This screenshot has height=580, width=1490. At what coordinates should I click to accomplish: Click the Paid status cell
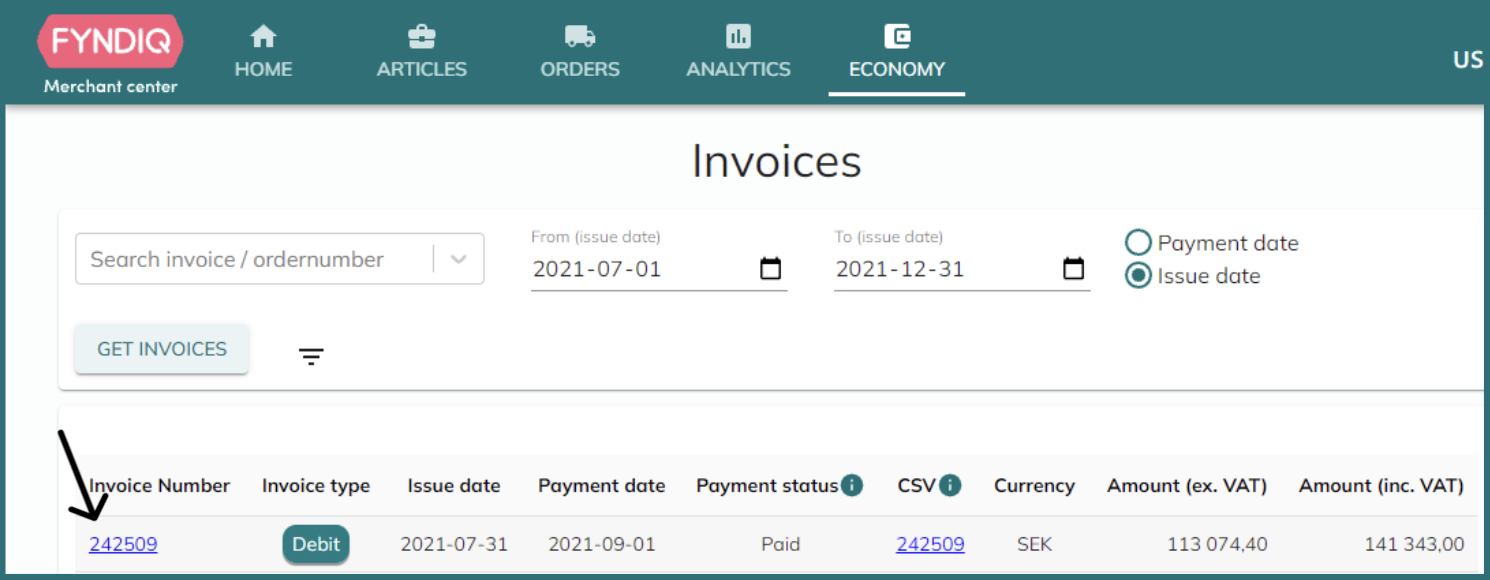[x=780, y=544]
